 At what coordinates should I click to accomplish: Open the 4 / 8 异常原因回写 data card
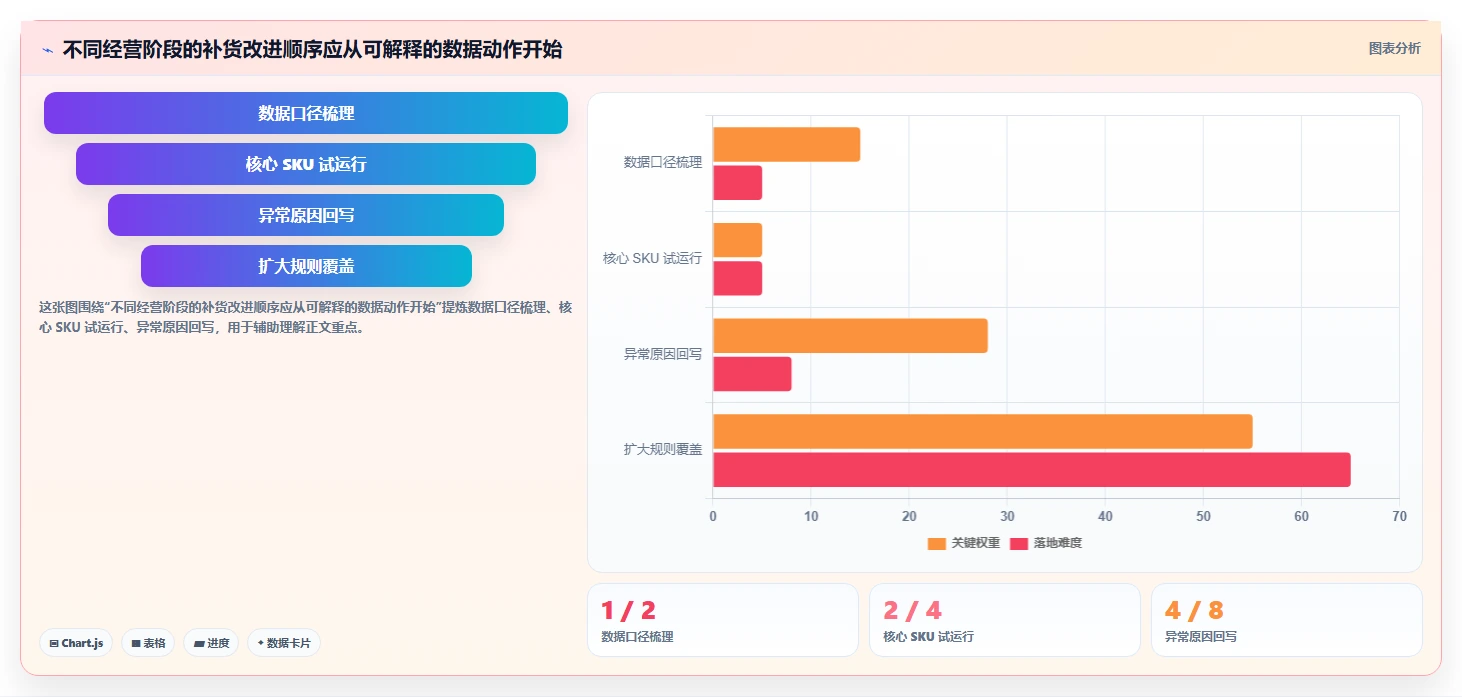pyautogui.click(x=1287, y=620)
